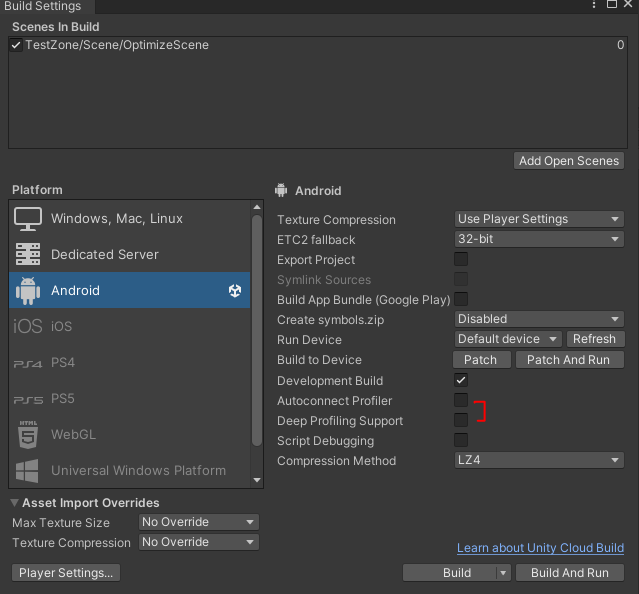Image resolution: width=639 pixels, height=594 pixels.
Task: Enable the Script Debugging checkbox
Action: click(461, 440)
